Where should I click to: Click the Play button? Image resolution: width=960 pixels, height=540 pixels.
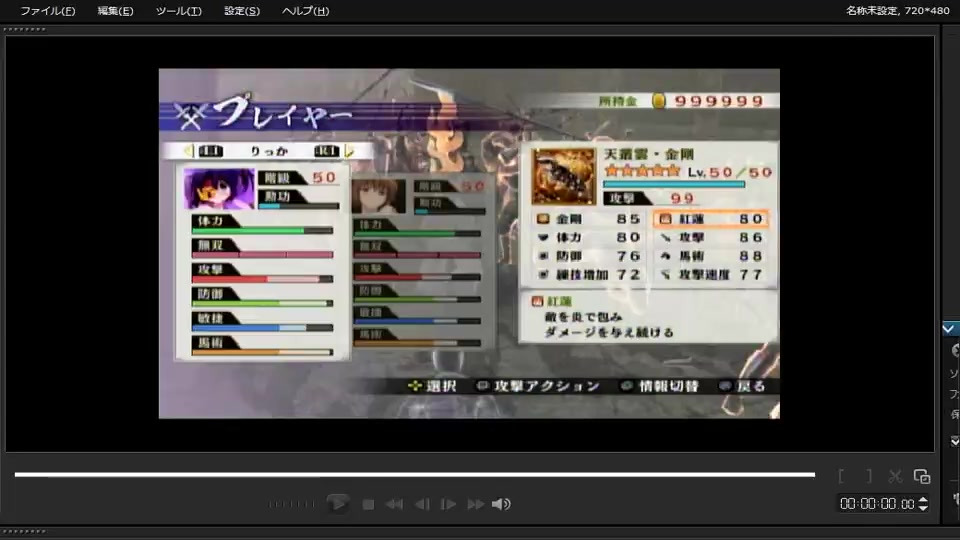click(337, 504)
